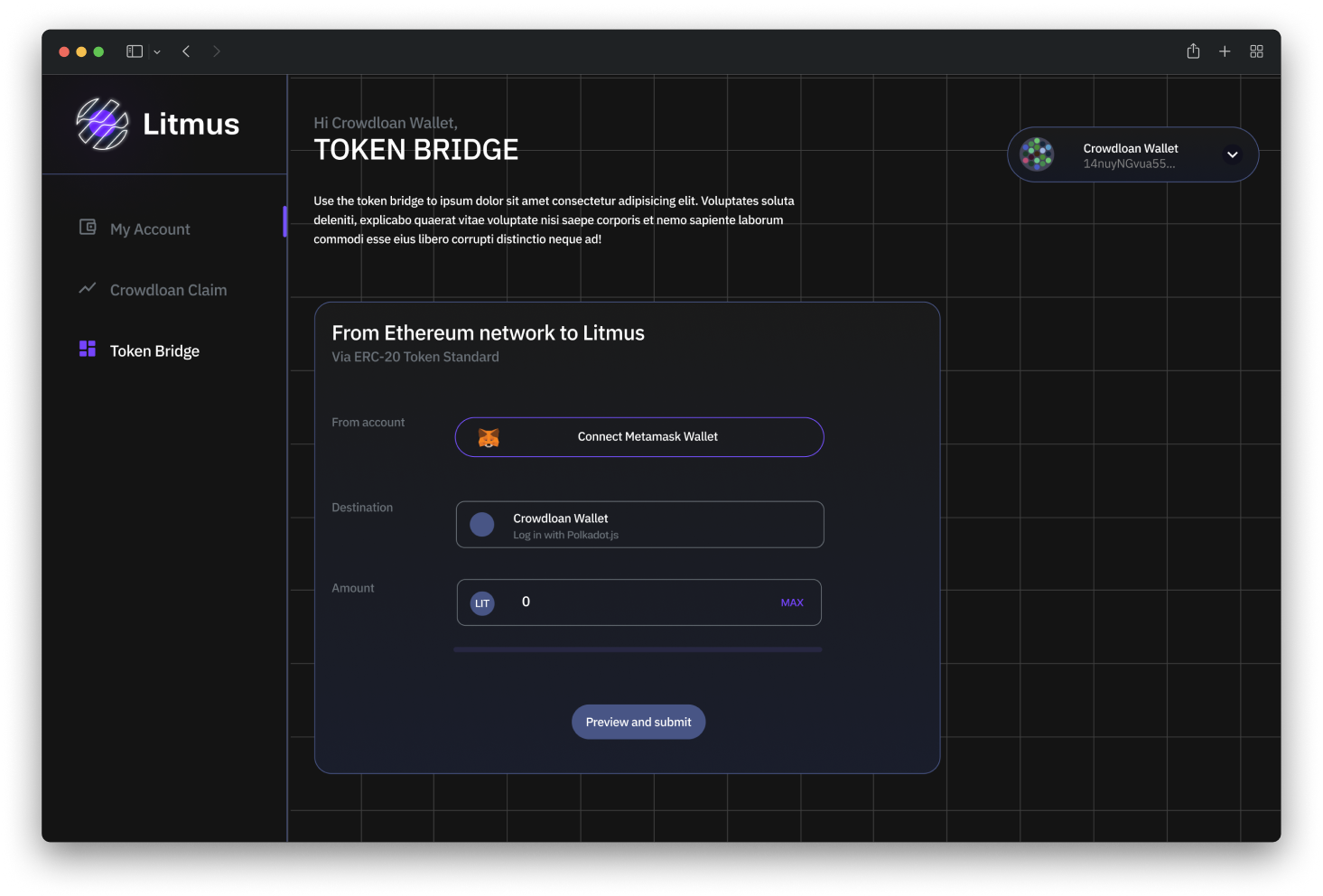Click the TOKEN BRIDGE page heading

[416, 150]
